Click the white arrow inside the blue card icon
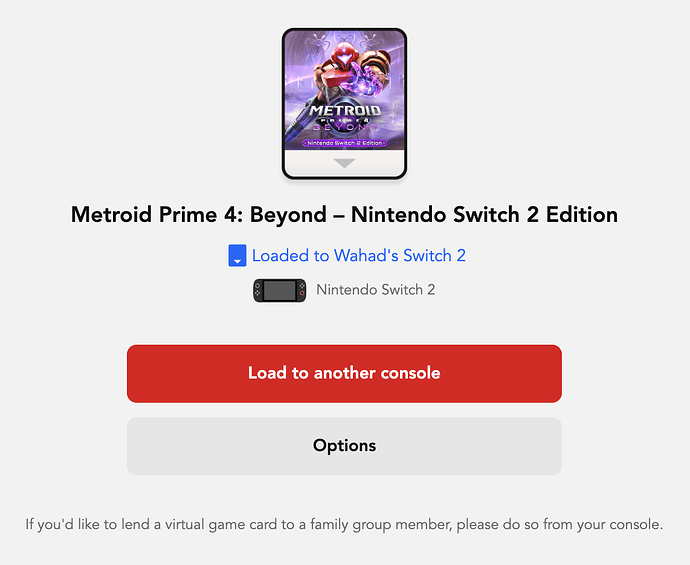Screen dimensions: 690x565 click(237, 261)
